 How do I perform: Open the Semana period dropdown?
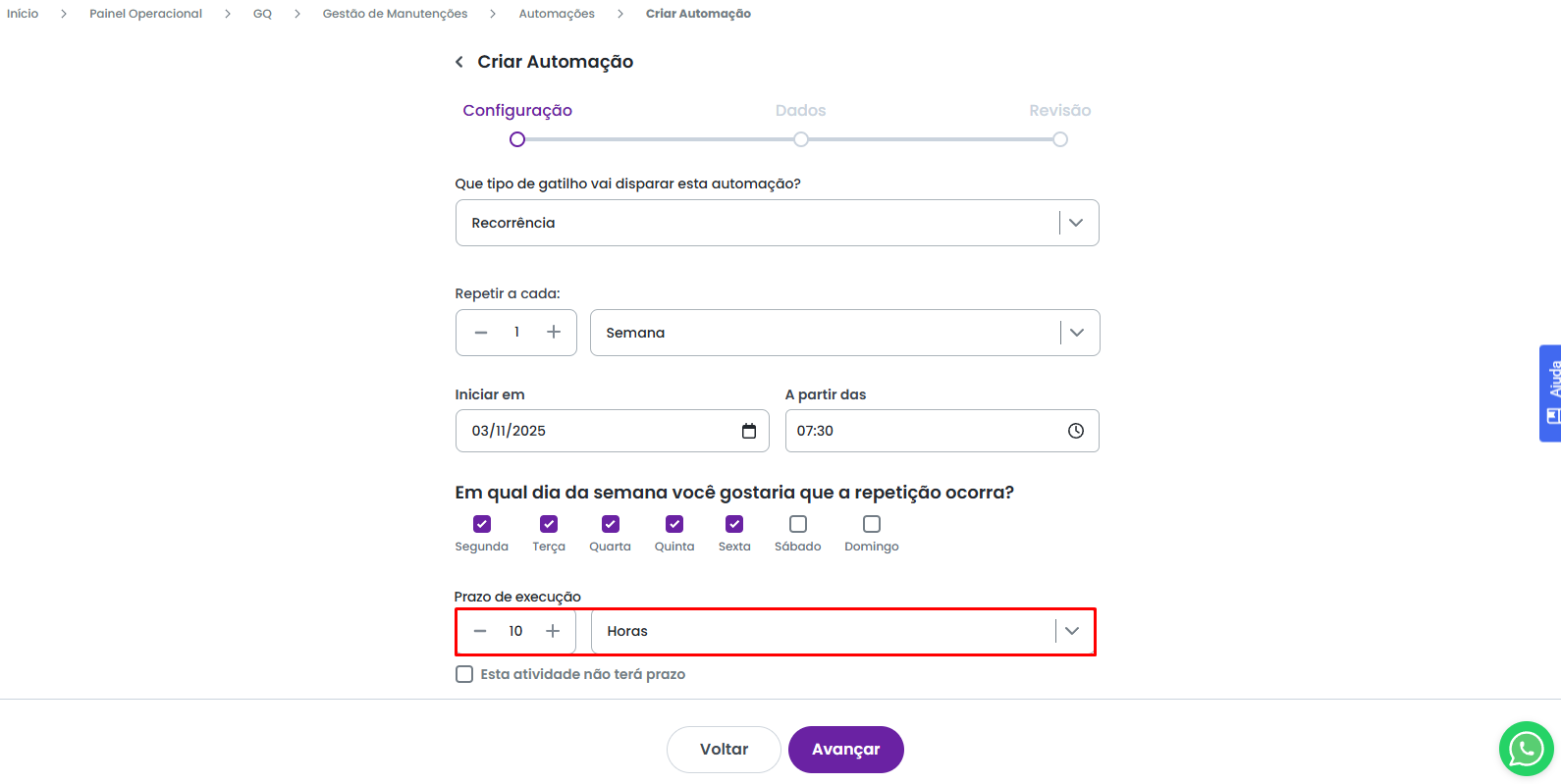coord(1077,333)
